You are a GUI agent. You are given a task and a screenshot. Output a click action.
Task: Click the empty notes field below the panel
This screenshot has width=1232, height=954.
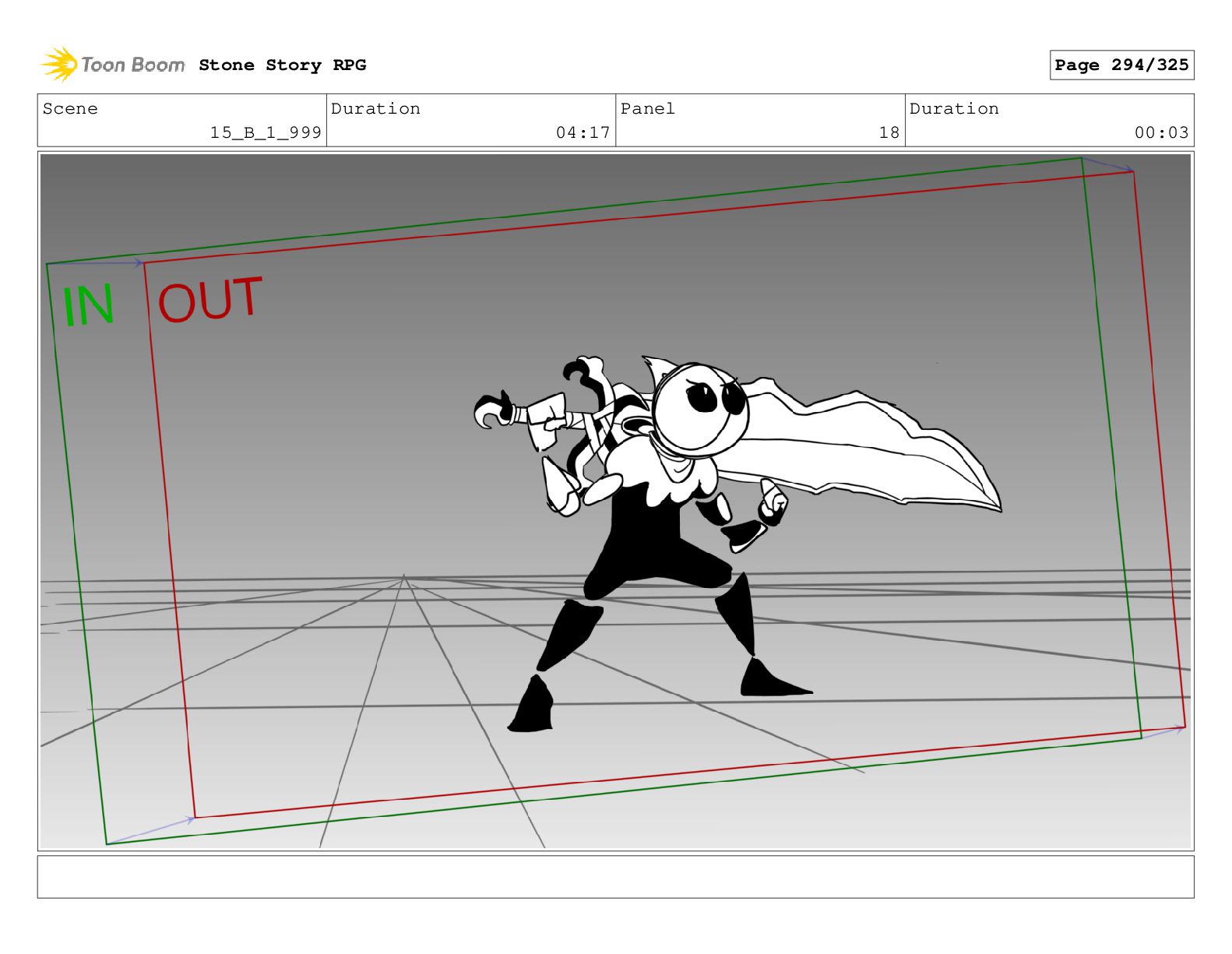[615, 877]
